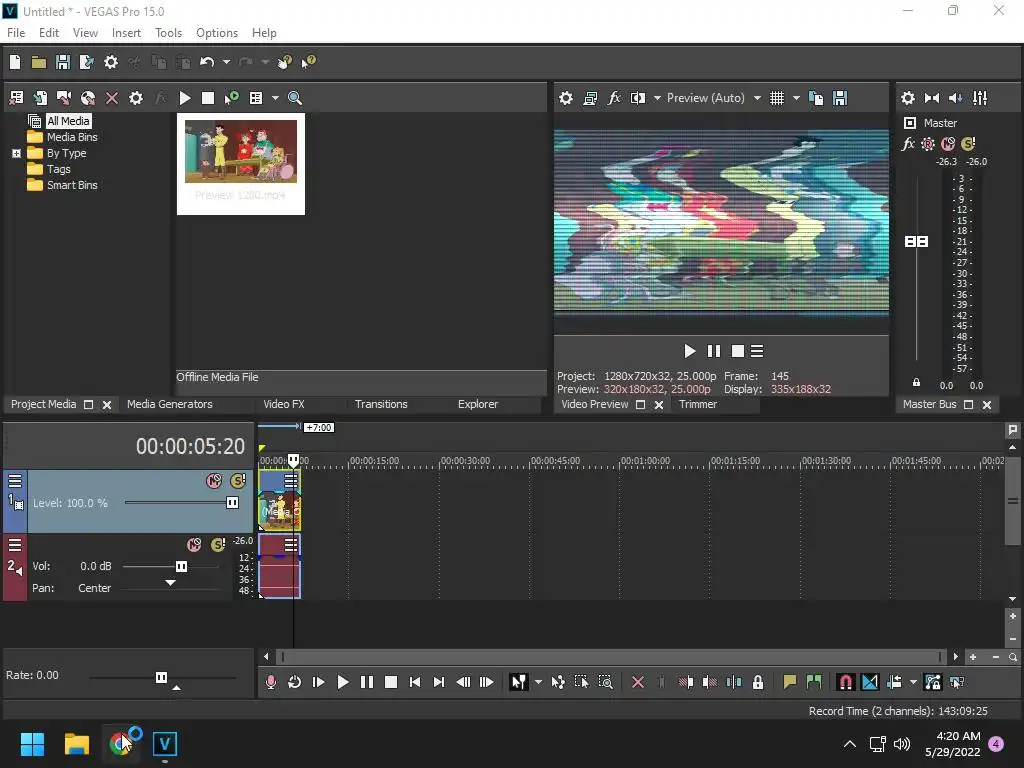The image size is (1024, 768).
Task: Toggle preview on external monitor
Action: point(590,98)
